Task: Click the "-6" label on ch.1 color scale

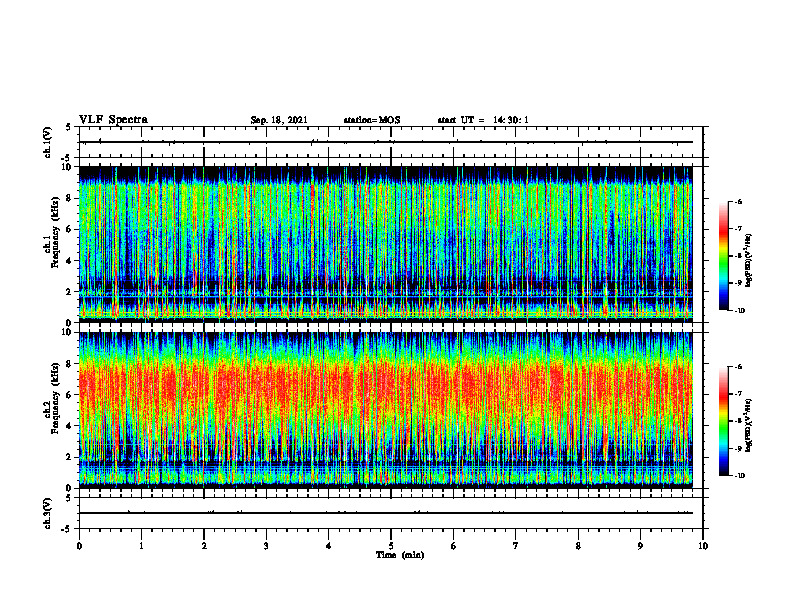Action: [x=738, y=201]
